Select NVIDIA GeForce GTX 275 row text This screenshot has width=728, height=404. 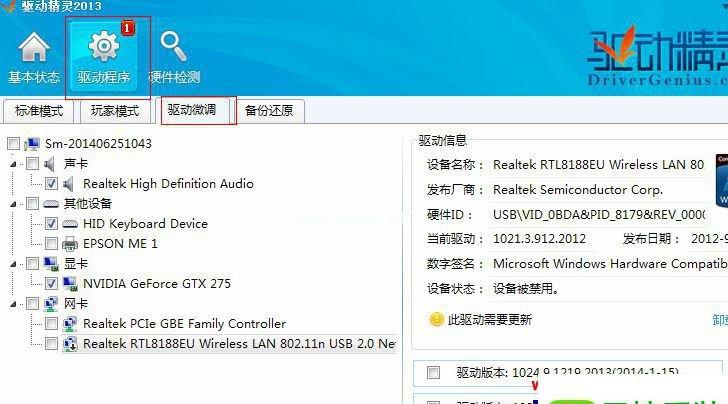157,284
